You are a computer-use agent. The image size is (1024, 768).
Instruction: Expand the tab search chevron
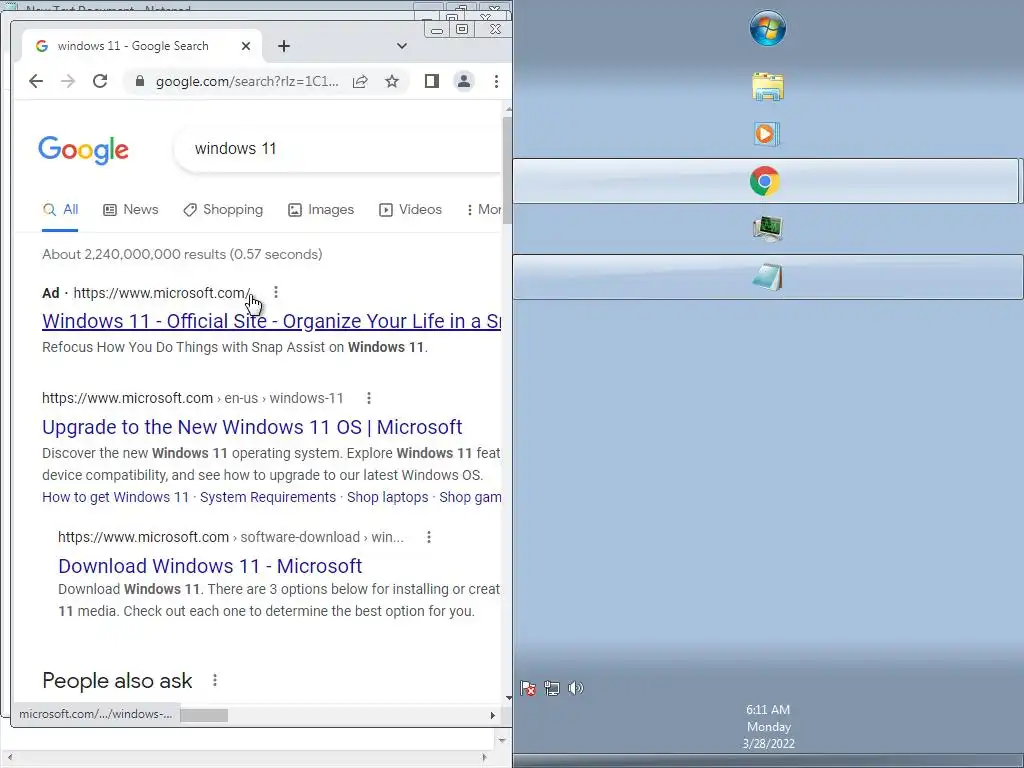402,46
